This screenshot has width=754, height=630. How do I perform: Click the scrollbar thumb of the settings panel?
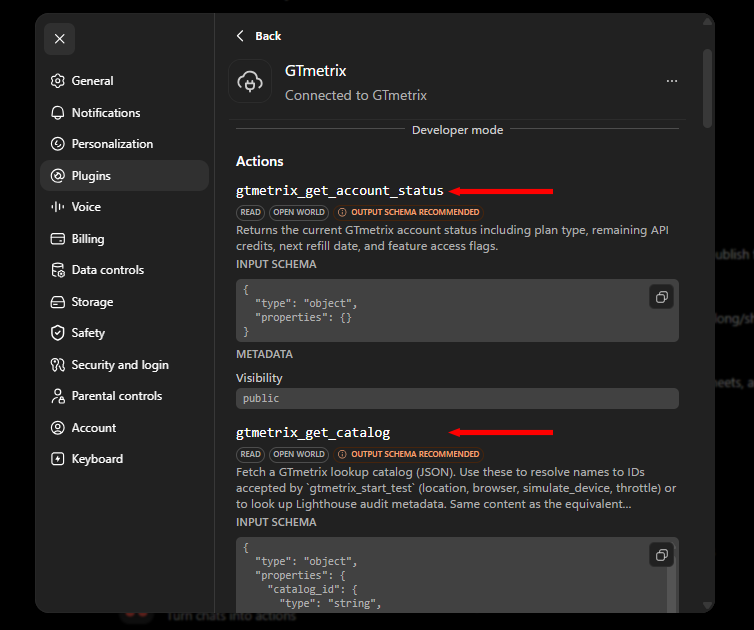[707, 88]
